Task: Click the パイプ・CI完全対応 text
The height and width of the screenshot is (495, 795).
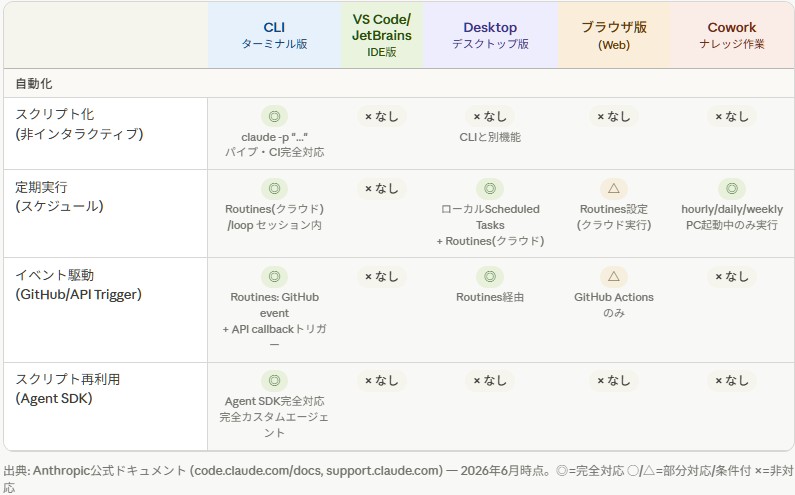Action: point(274,152)
